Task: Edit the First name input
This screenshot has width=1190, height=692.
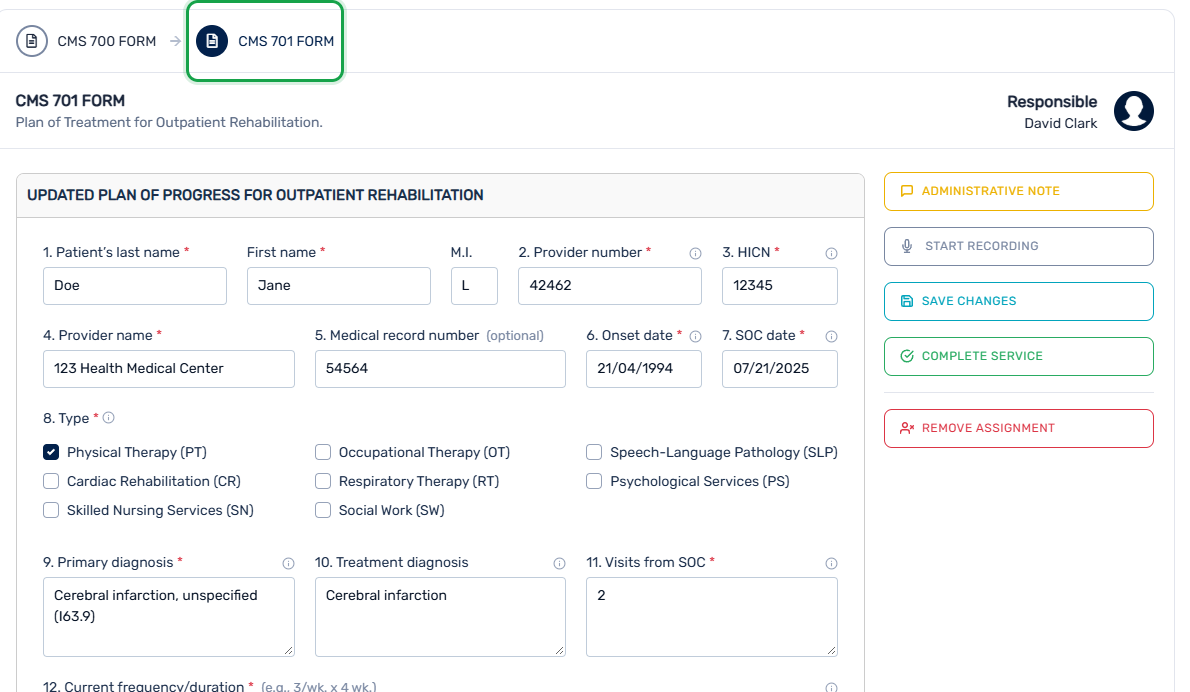Action: pos(338,286)
